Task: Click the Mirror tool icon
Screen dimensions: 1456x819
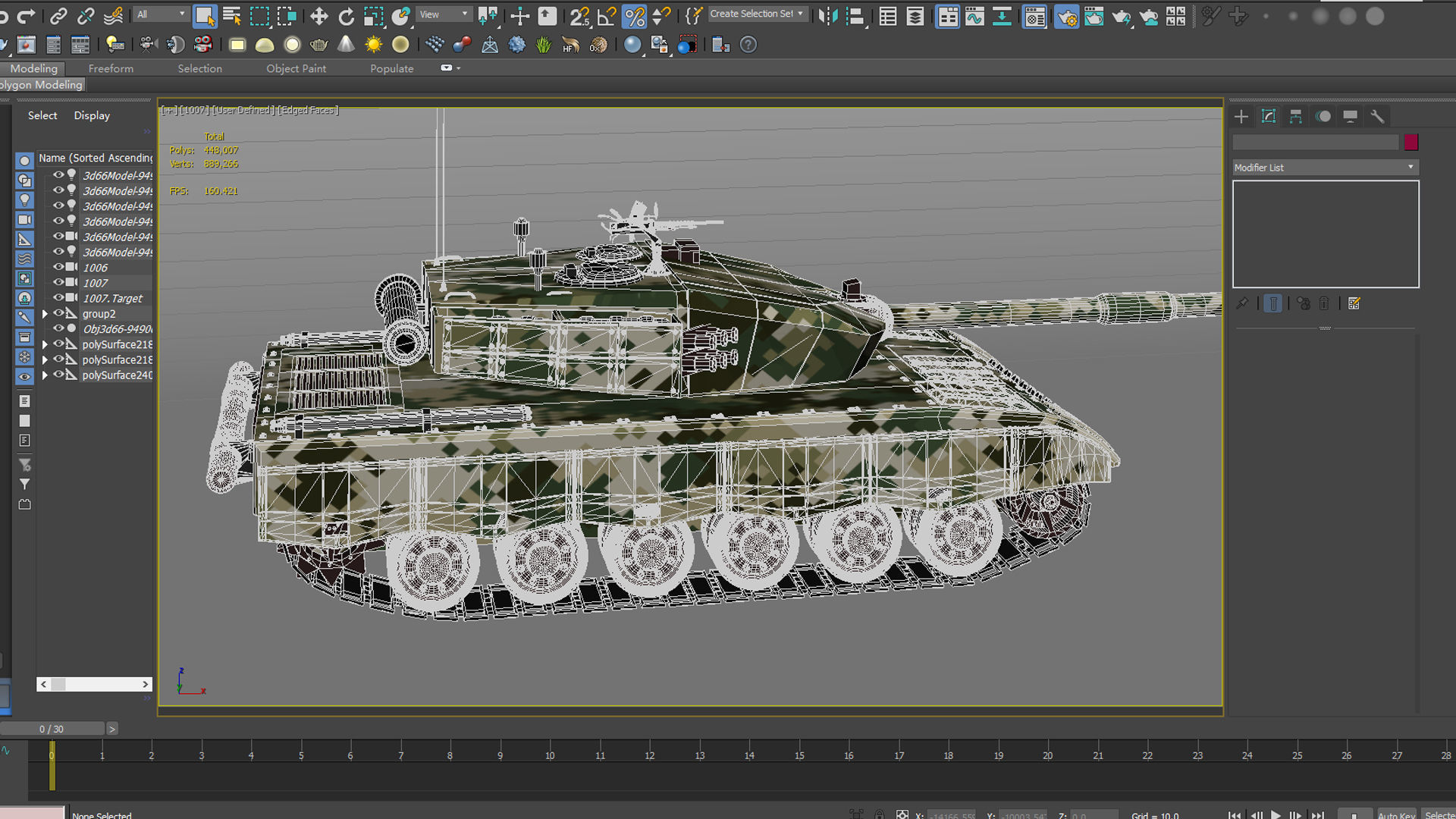Action: (829, 14)
